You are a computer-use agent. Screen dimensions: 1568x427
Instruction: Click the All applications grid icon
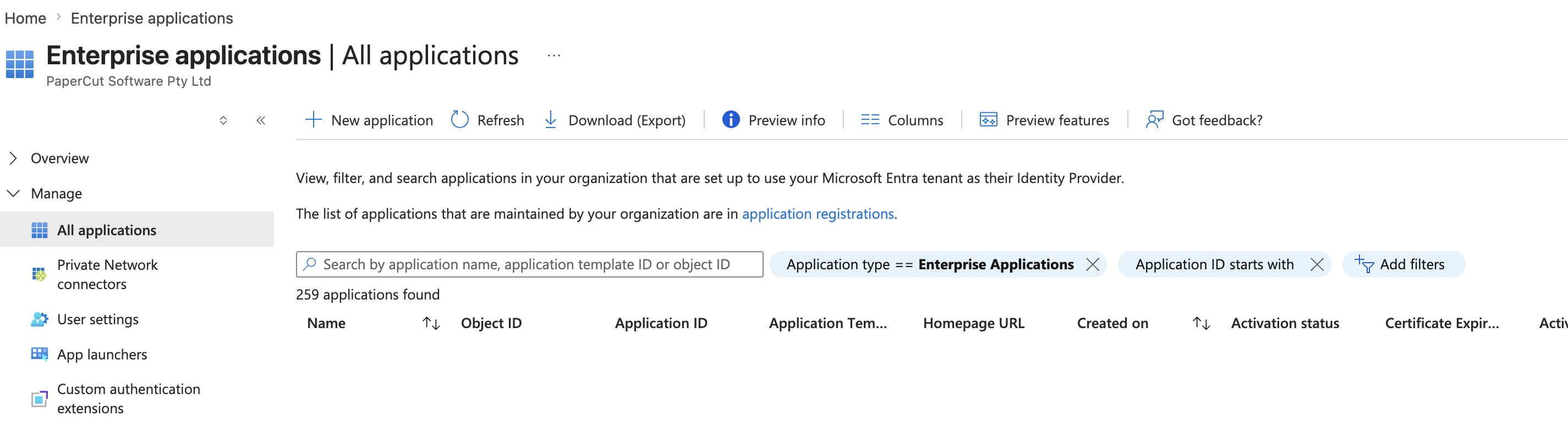coord(40,230)
